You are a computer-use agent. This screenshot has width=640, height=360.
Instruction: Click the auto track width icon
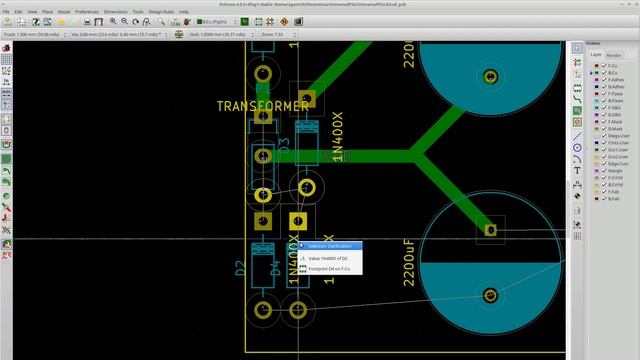pos(179,35)
